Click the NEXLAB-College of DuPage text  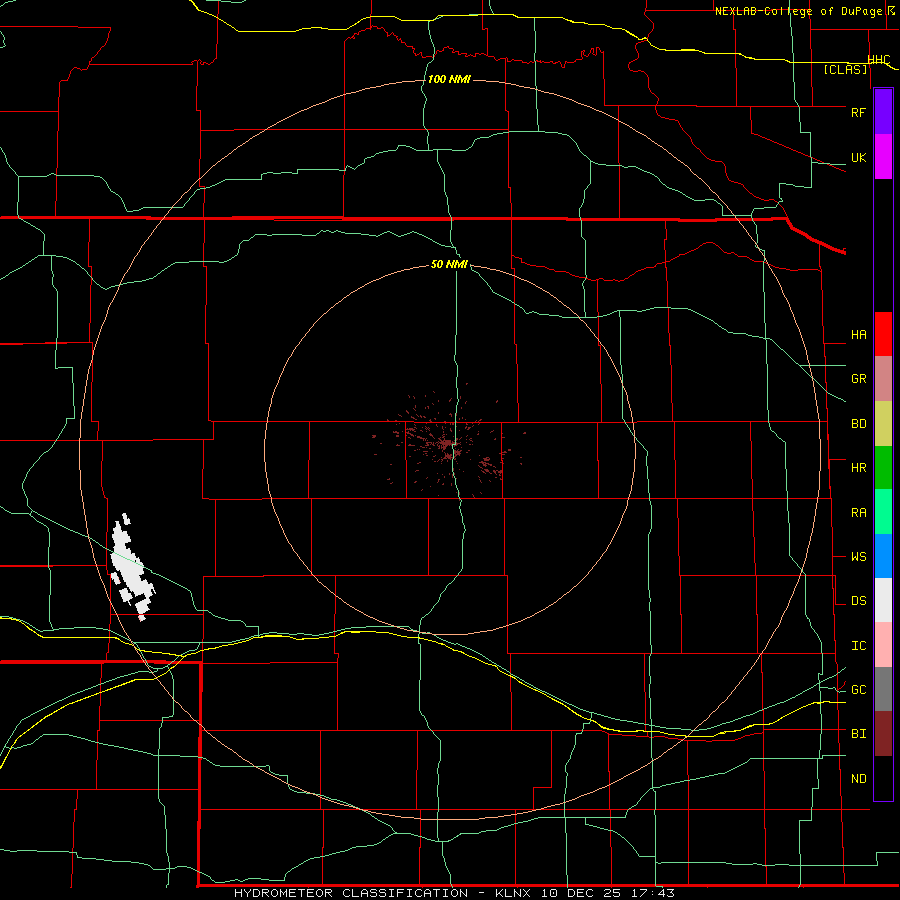pyautogui.click(x=798, y=11)
